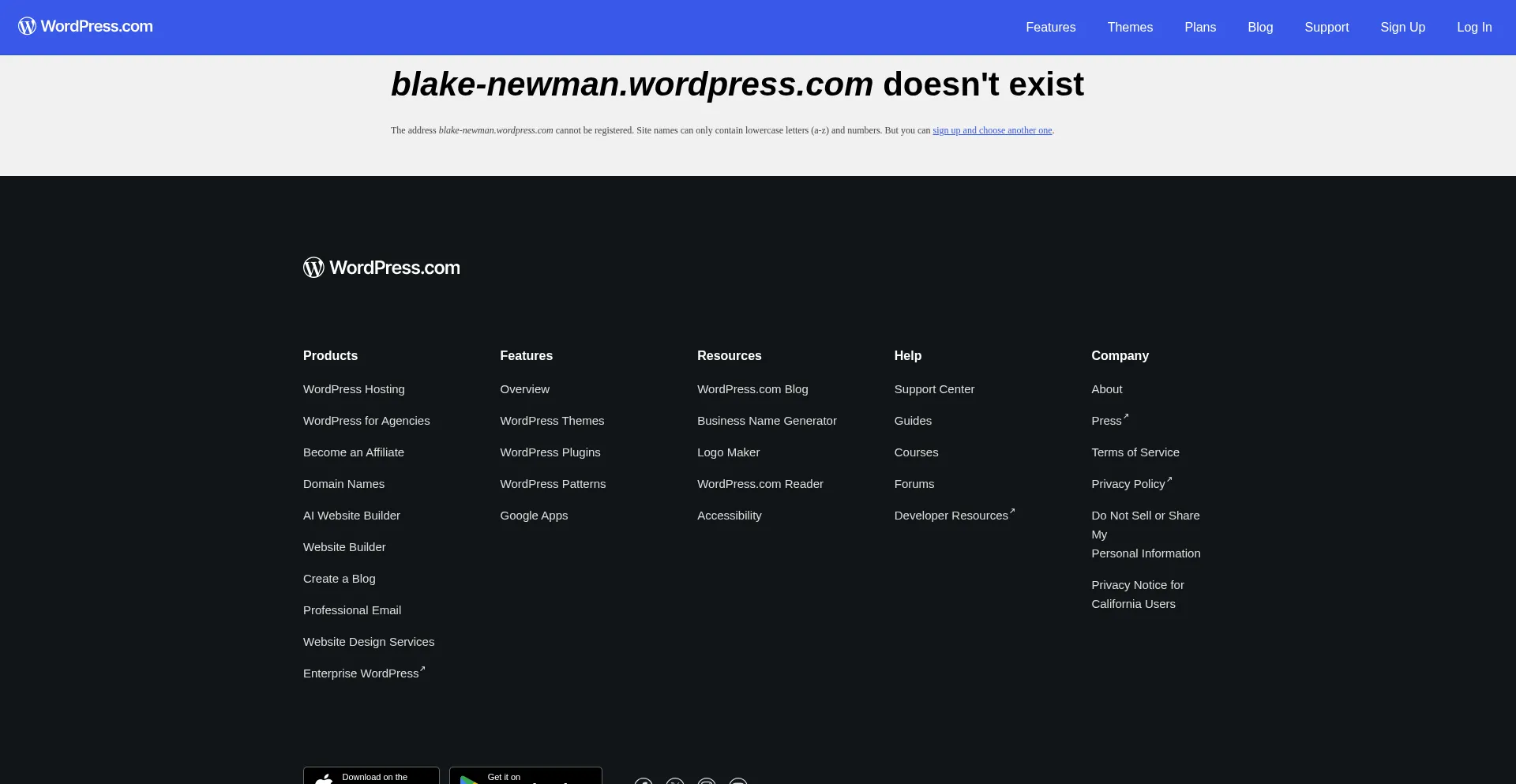Open the Enterprise WordPress external link

364,673
